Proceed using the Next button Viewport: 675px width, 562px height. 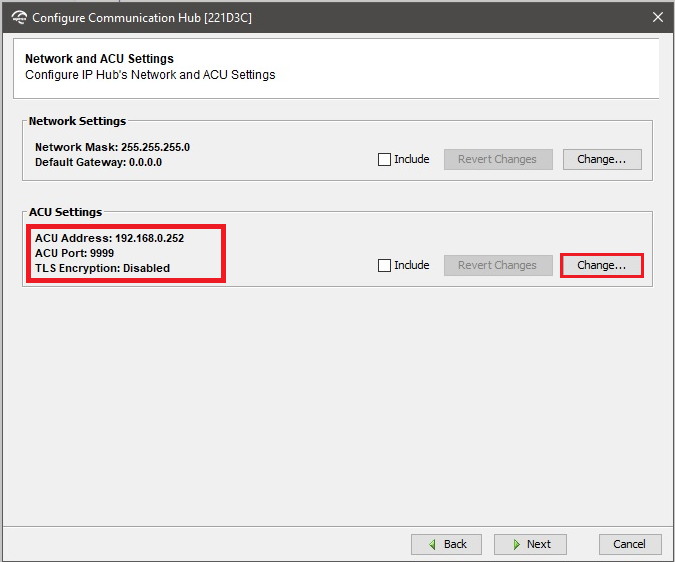[530, 544]
